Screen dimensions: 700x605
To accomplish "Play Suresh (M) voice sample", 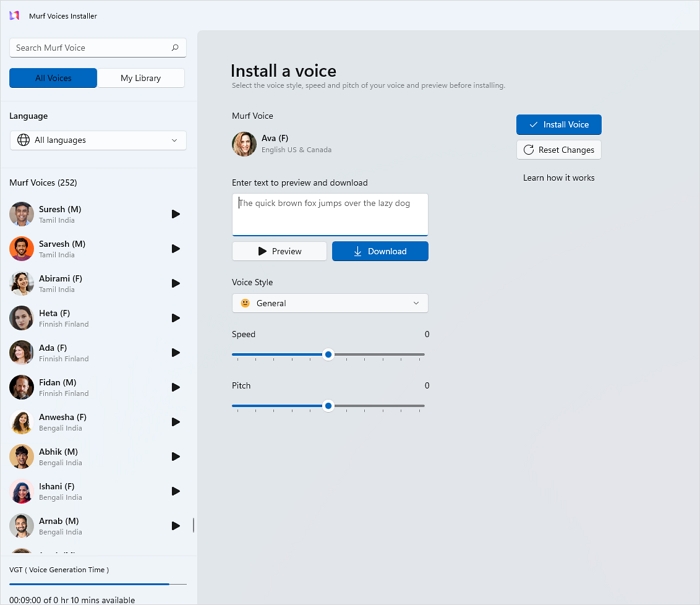I will [176, 214].
